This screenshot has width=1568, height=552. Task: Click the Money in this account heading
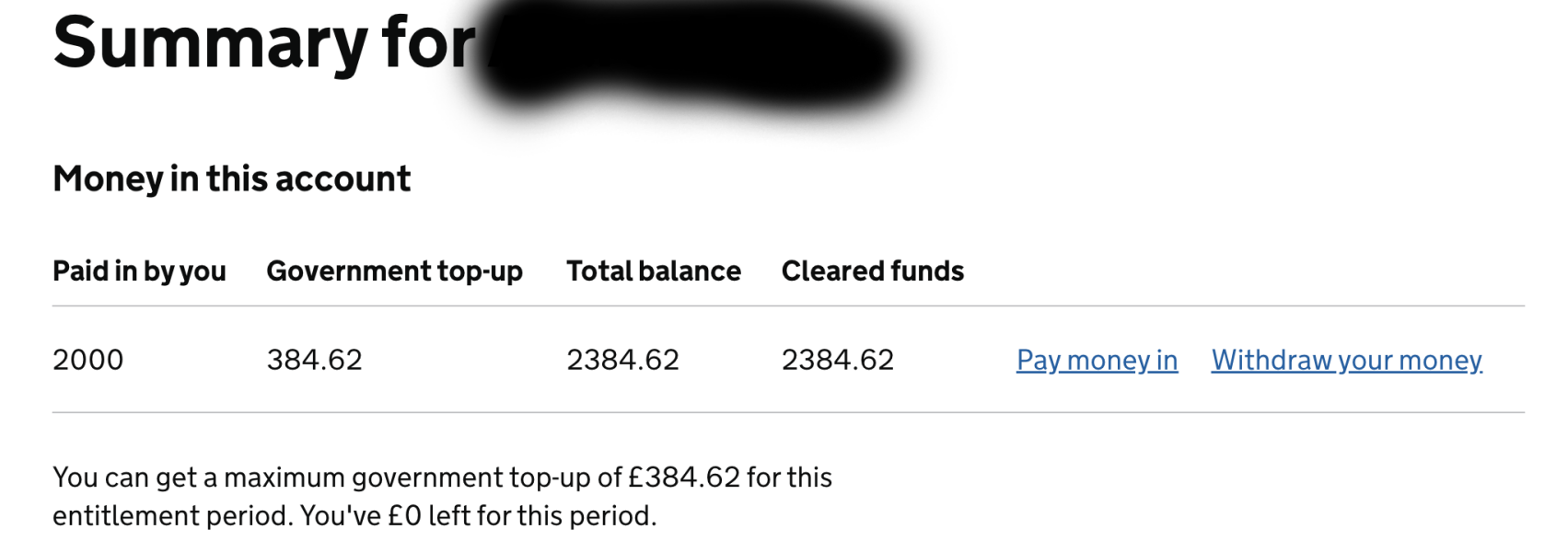(231, 179)
